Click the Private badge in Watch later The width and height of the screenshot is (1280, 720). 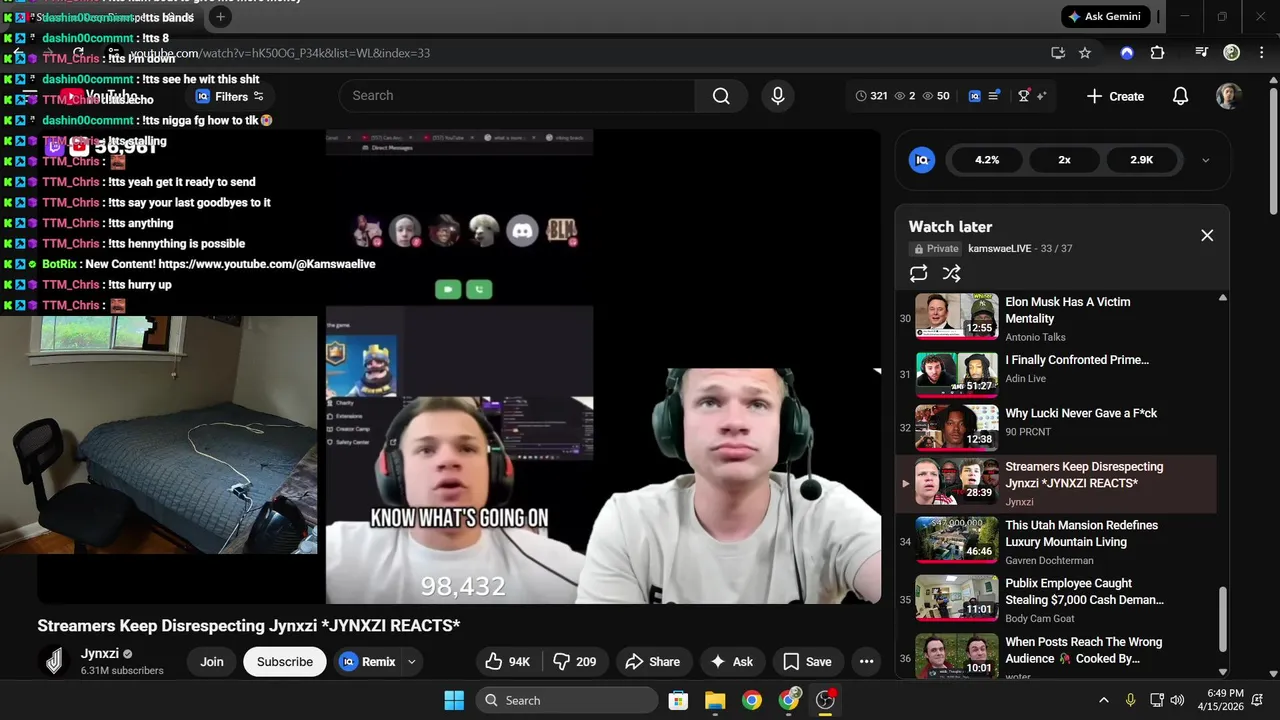coord(936,249)
